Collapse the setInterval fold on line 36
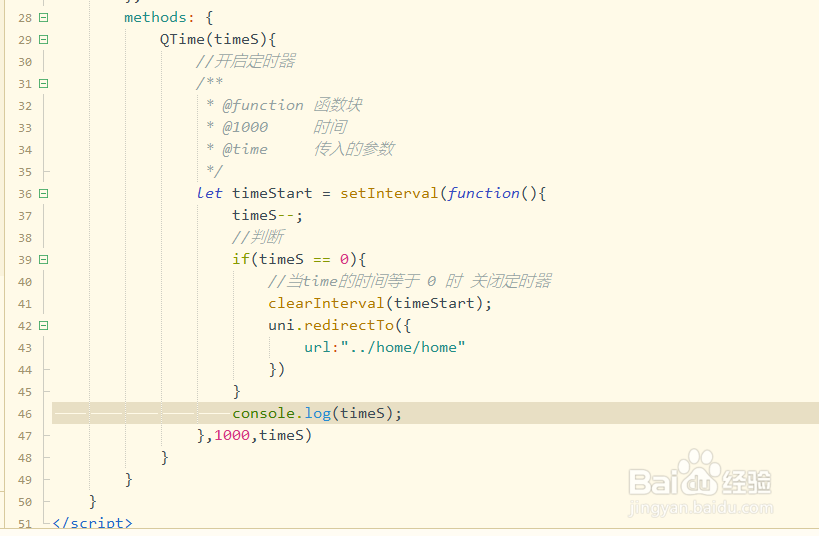 point(44,194)
